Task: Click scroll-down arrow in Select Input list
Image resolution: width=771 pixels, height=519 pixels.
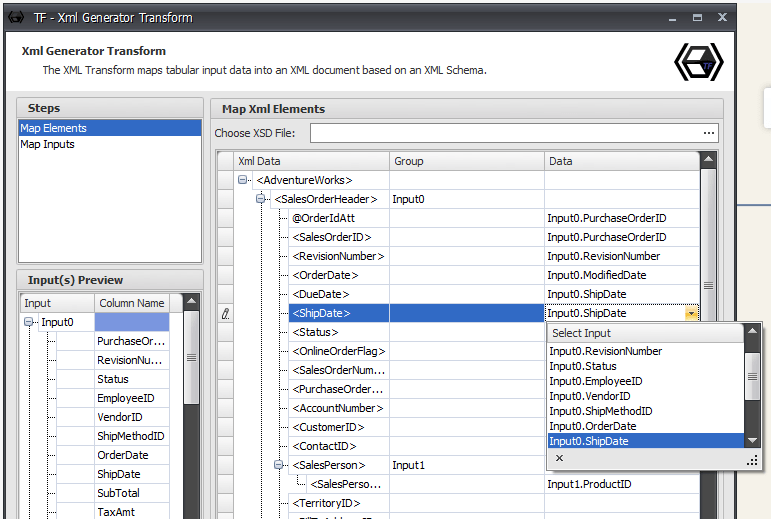Action: (753, 440)
